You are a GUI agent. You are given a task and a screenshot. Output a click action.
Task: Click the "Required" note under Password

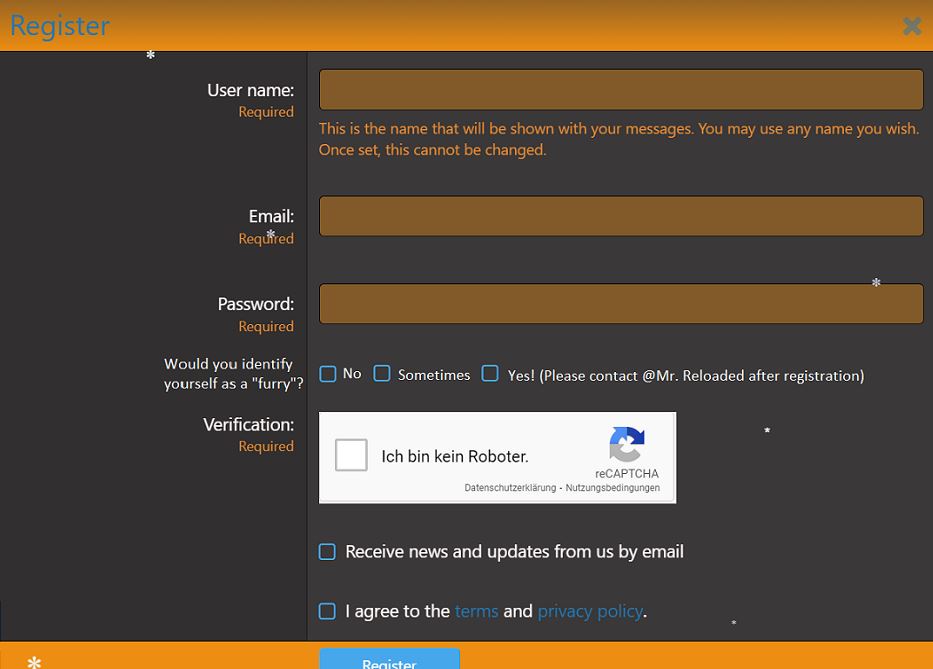point(266,326)
